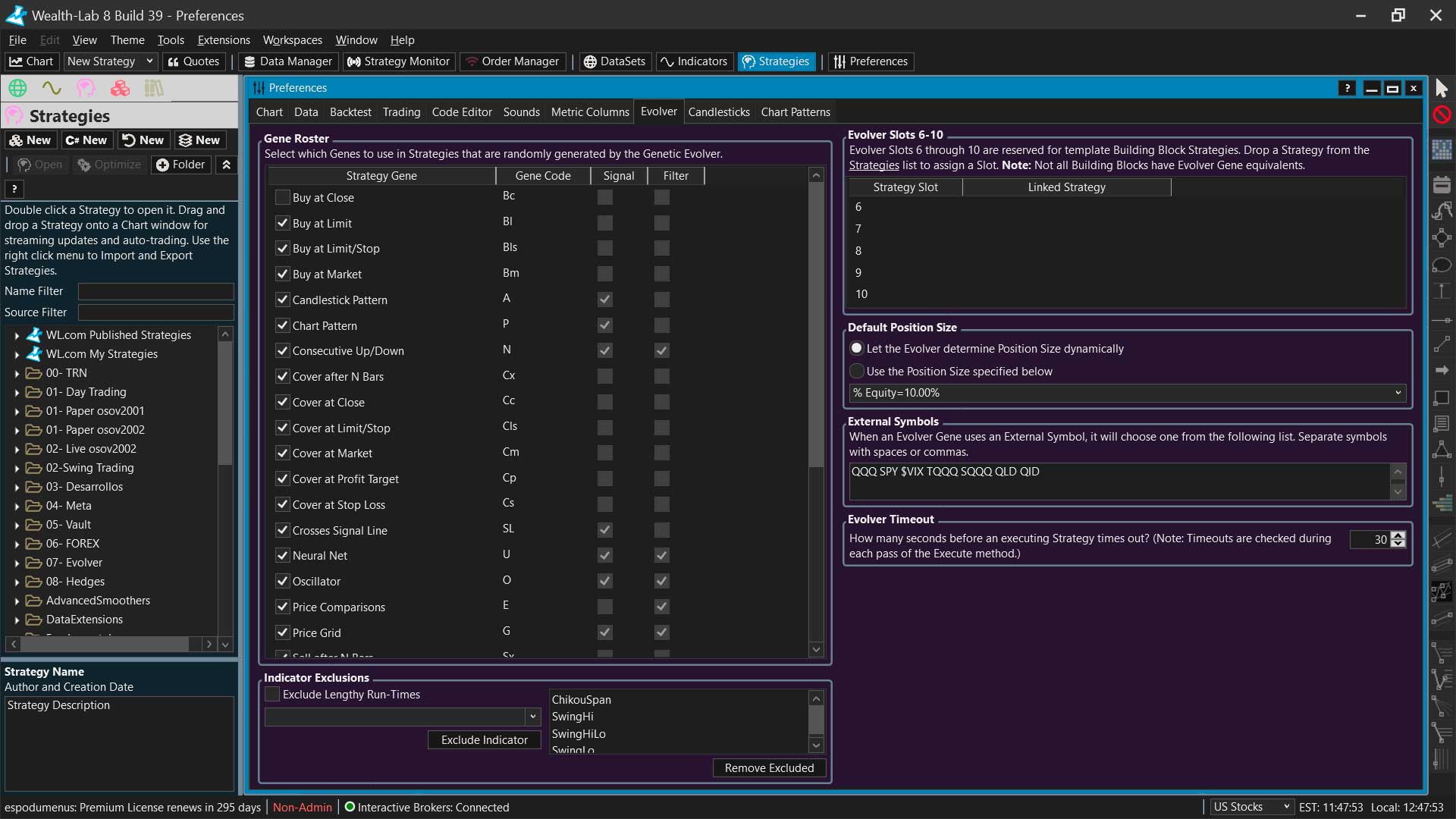Click the Quotes toolbar button
This screenshot has width=1456, height=819.
click(193, 61)
